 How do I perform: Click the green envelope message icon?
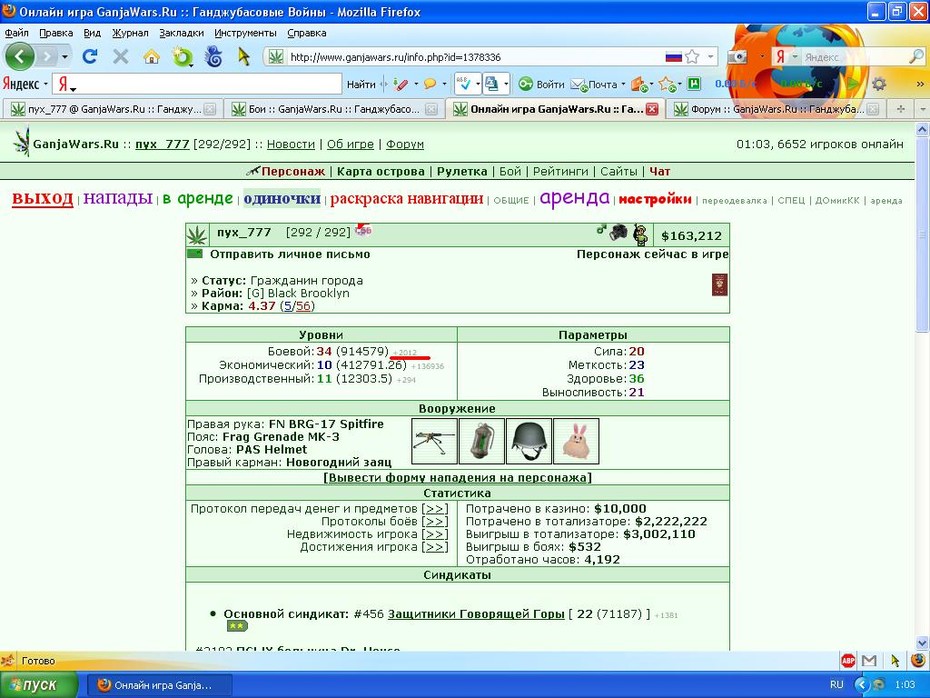(x=195, y=254)
